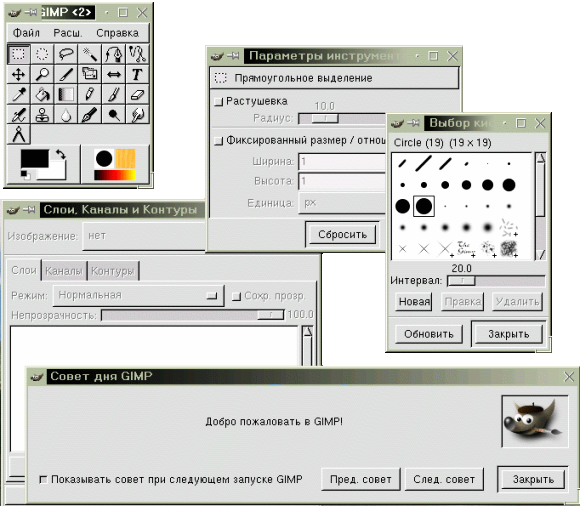Click the След. совет button
Screen dimensions: 580x506
444,479
